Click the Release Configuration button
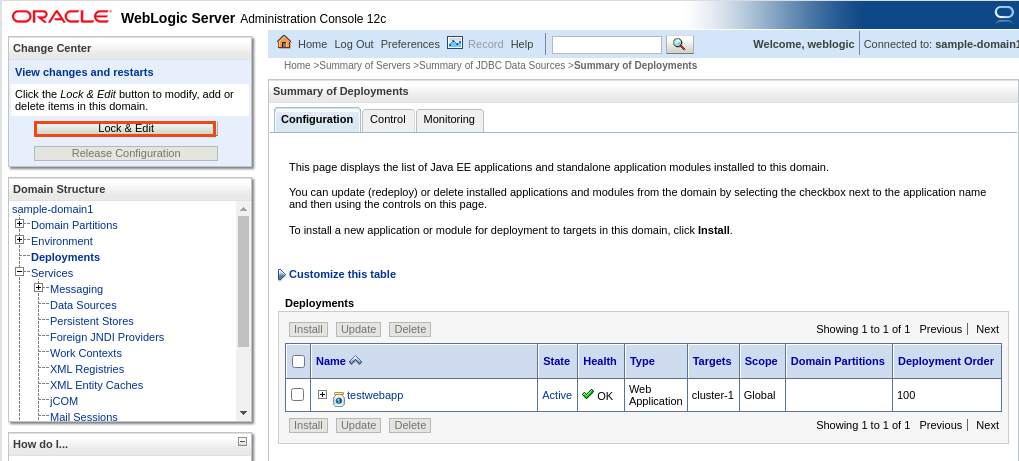This screenshot has height=461, width=1019. click(126, 153)
